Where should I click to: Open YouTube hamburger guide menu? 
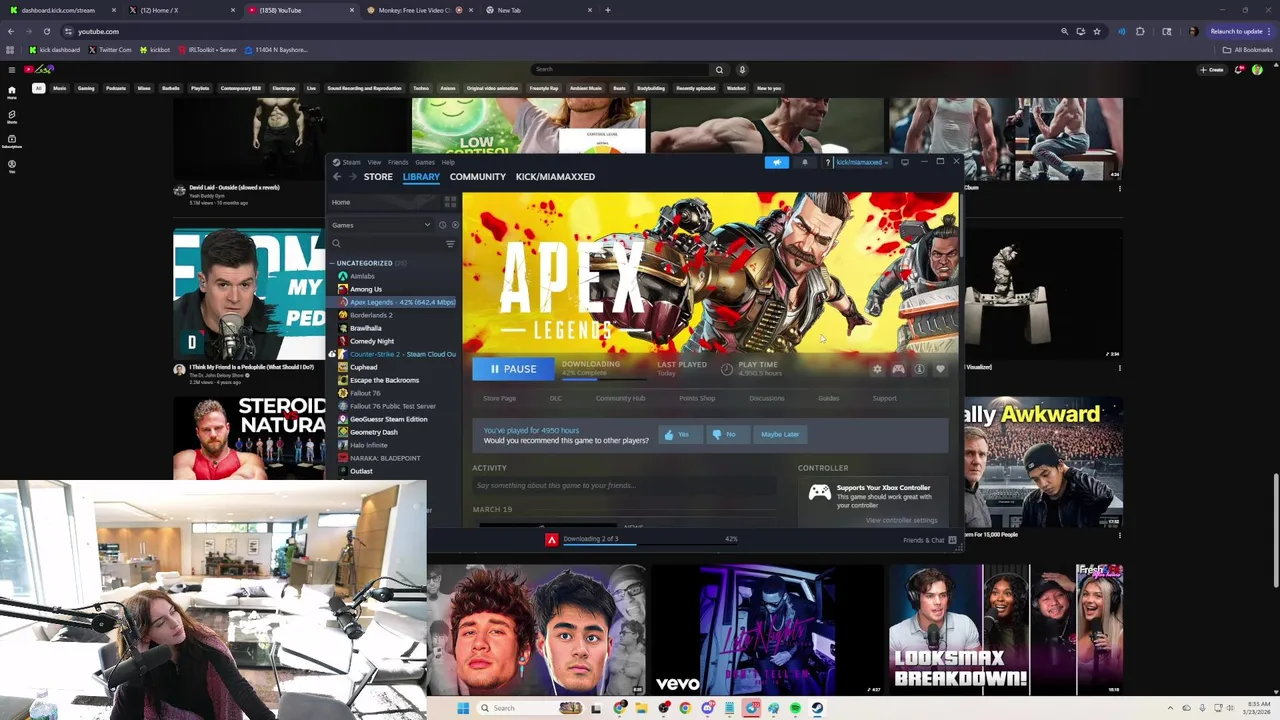pos(12,69)
